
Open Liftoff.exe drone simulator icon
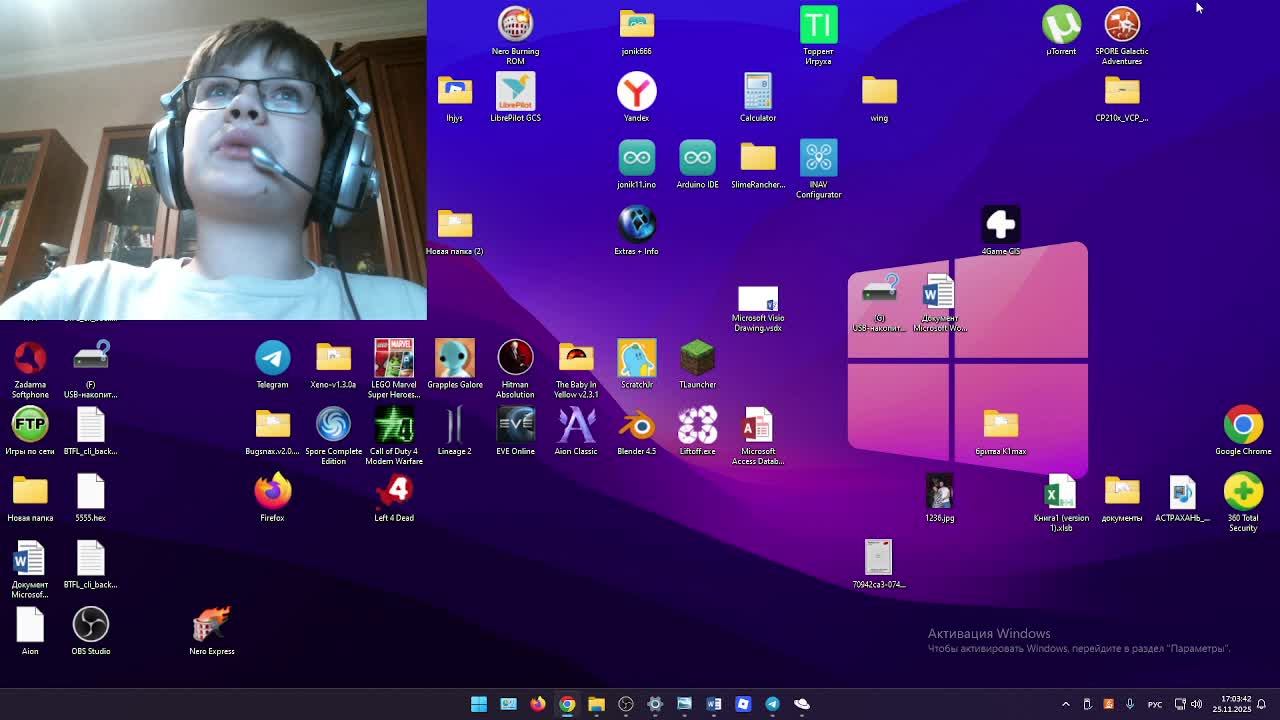point(697,425)
